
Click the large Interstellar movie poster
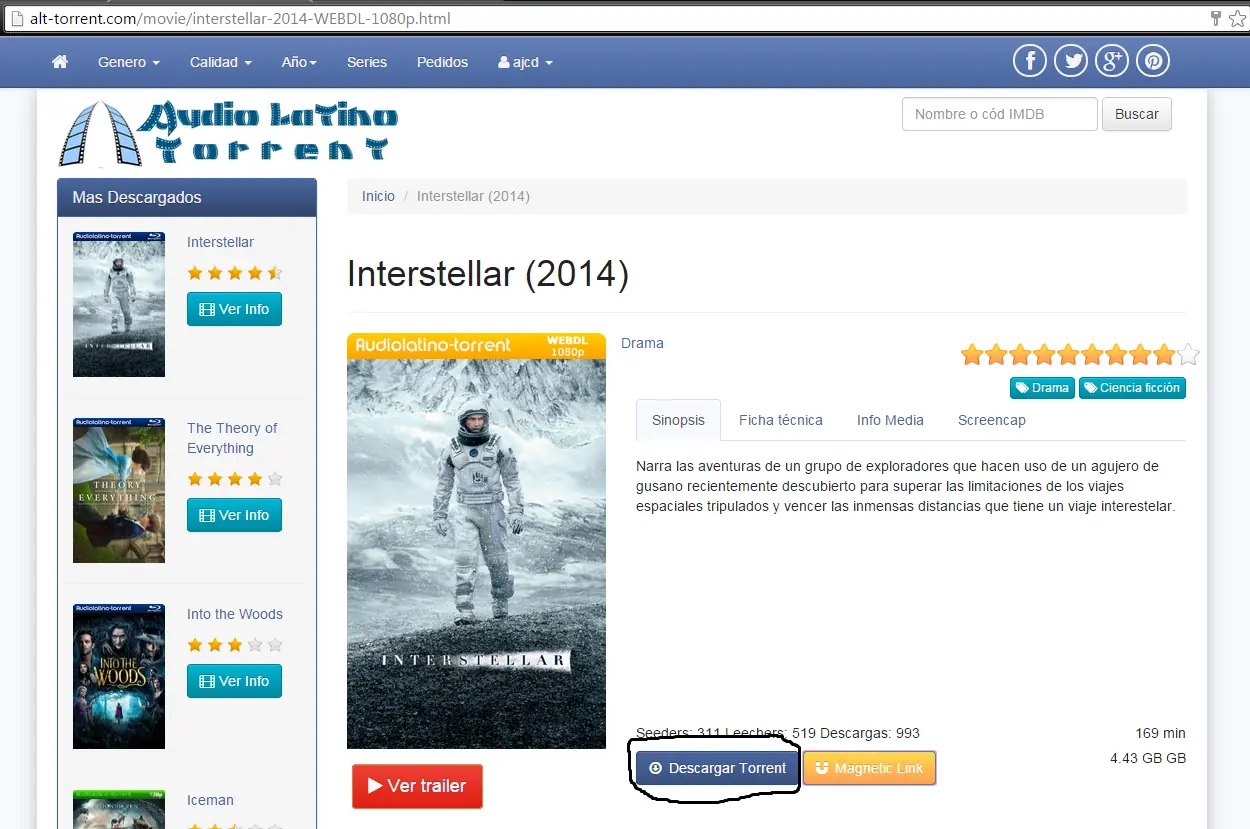(x=476, y=541)
